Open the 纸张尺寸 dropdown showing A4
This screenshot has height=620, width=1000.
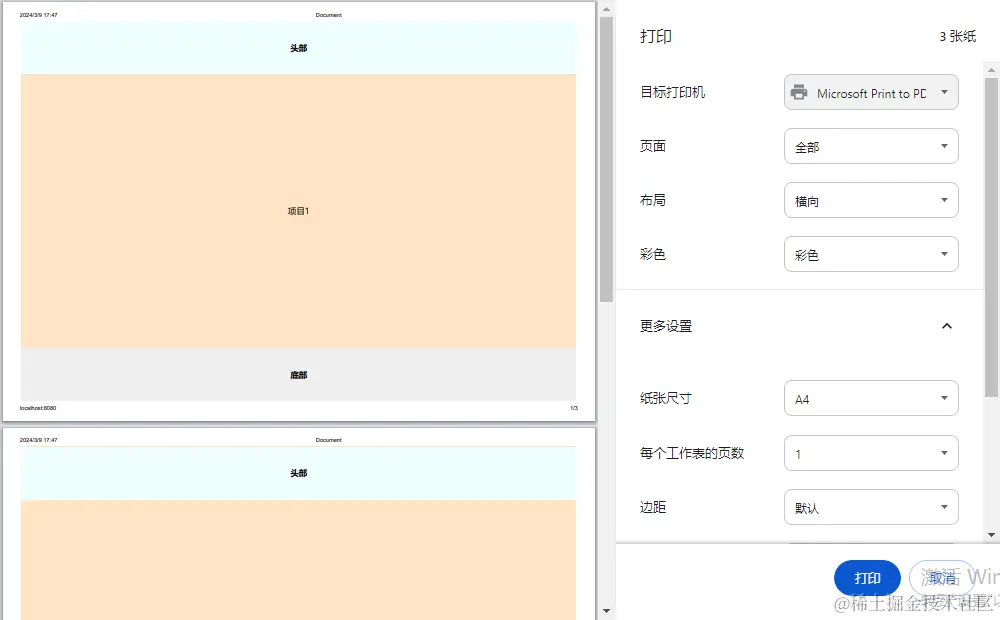[871, 398]
